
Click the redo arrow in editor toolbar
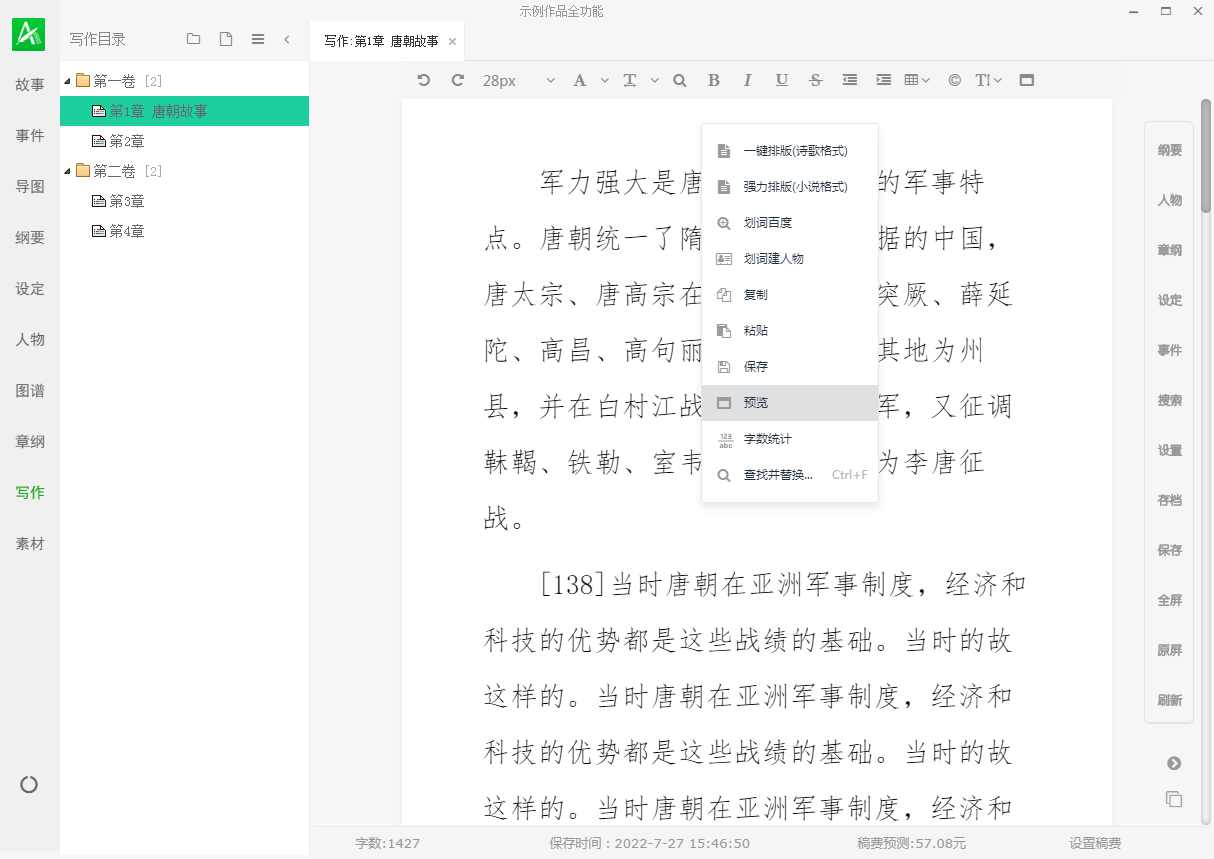(x=458, y=80)
